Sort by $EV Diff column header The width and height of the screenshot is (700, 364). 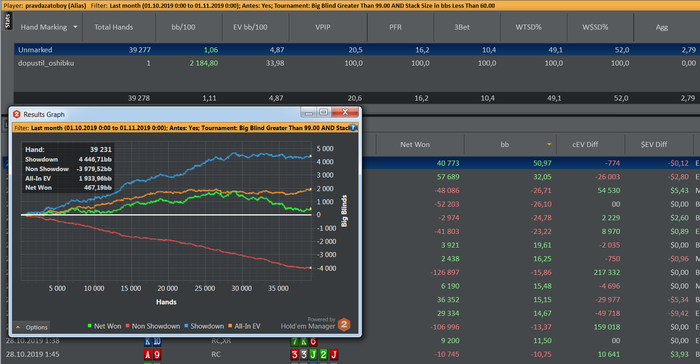tap(654, 144)
